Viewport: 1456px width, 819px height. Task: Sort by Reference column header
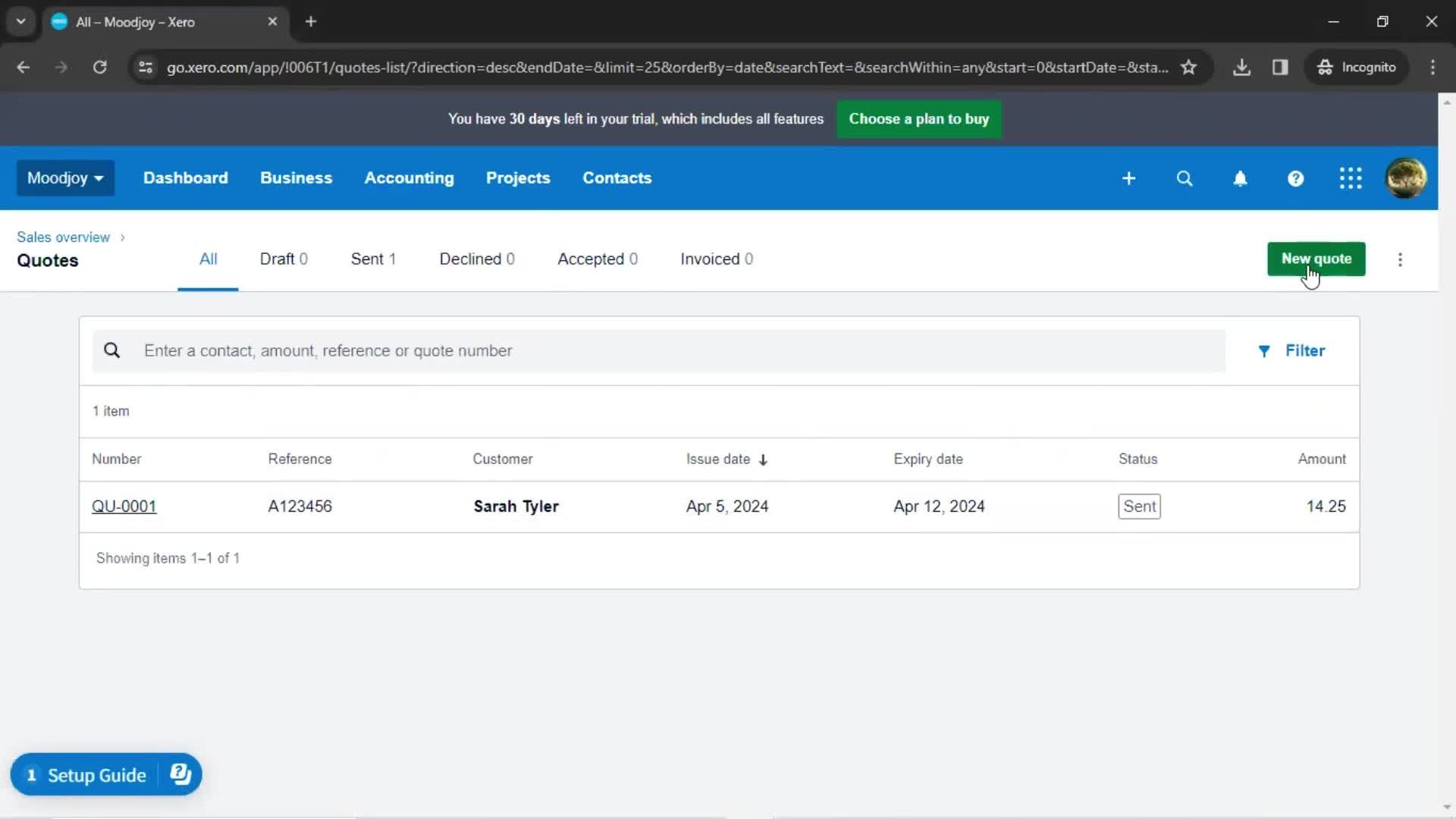300,460
